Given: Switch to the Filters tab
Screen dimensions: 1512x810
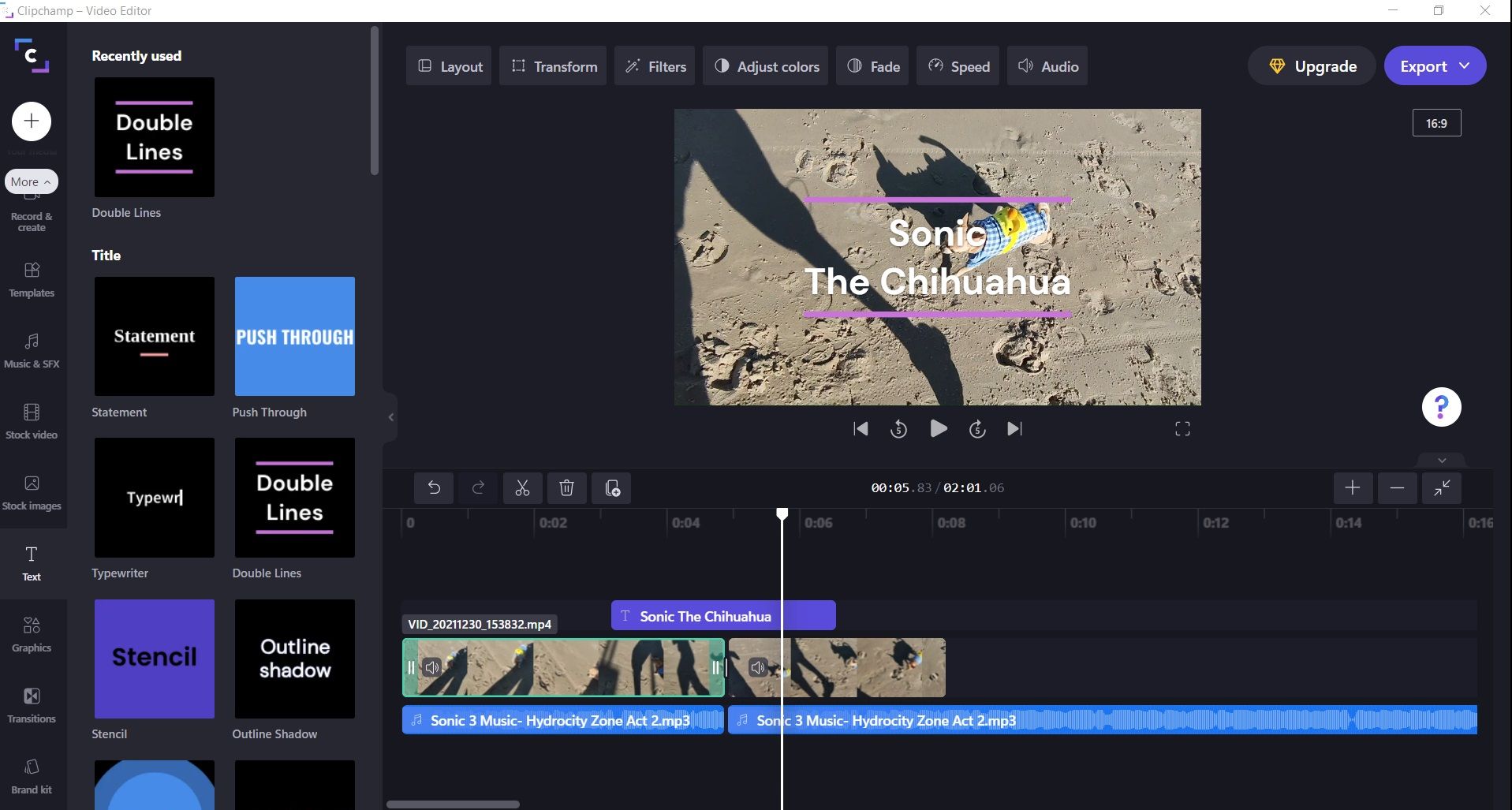Looking at the screenshot, I should click(x=655, y=66).
